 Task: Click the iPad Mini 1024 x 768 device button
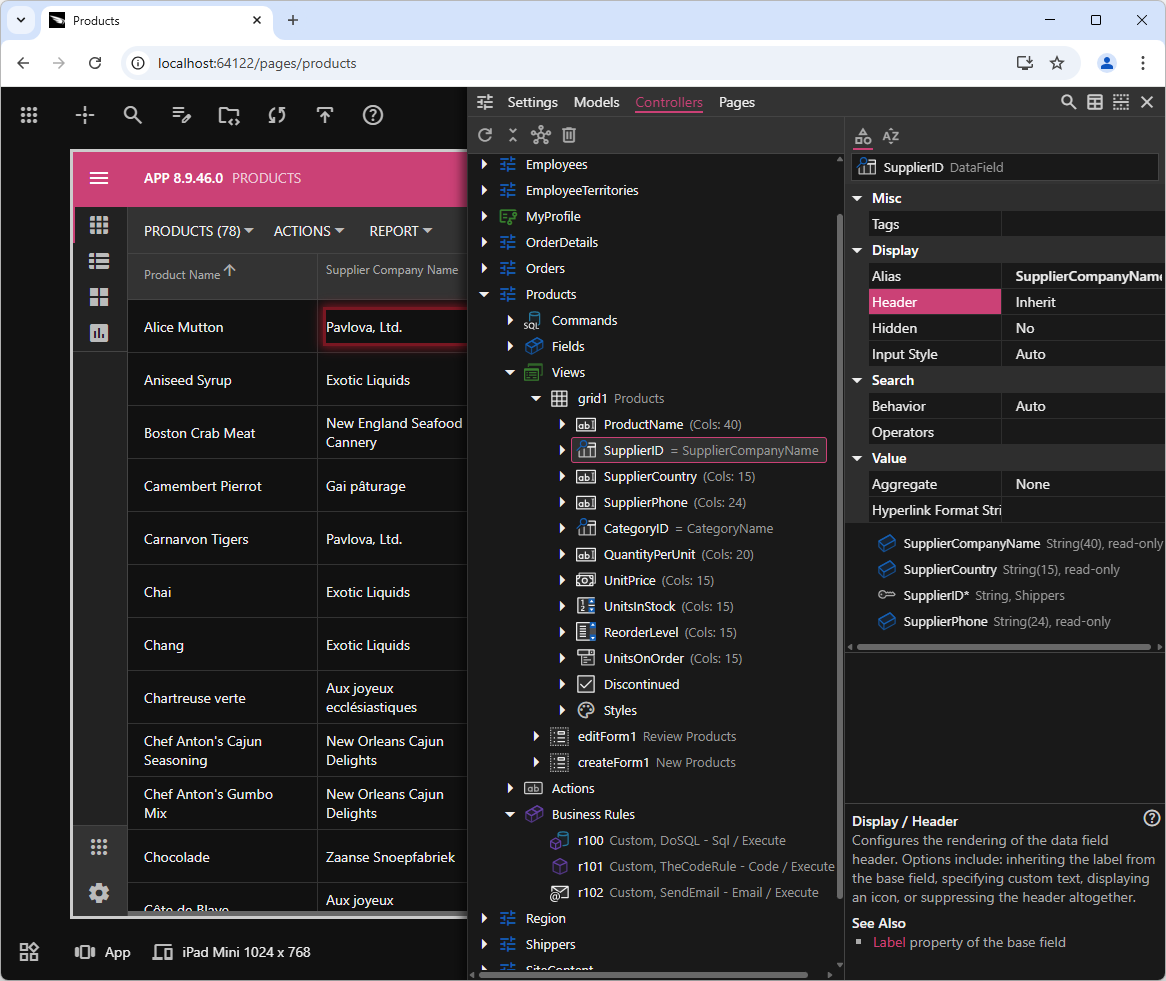click(231, 952)
